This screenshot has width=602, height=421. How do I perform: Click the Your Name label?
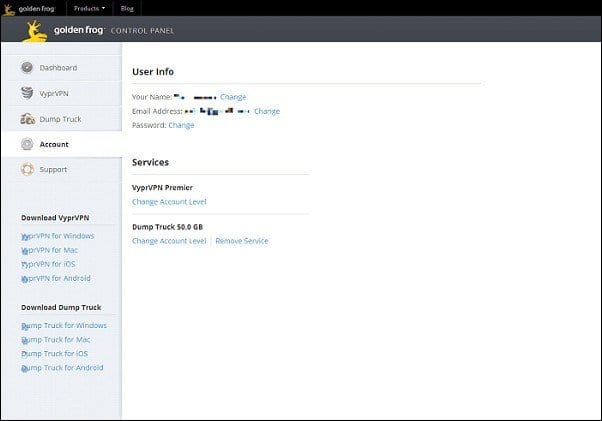[x=152, y=97]
